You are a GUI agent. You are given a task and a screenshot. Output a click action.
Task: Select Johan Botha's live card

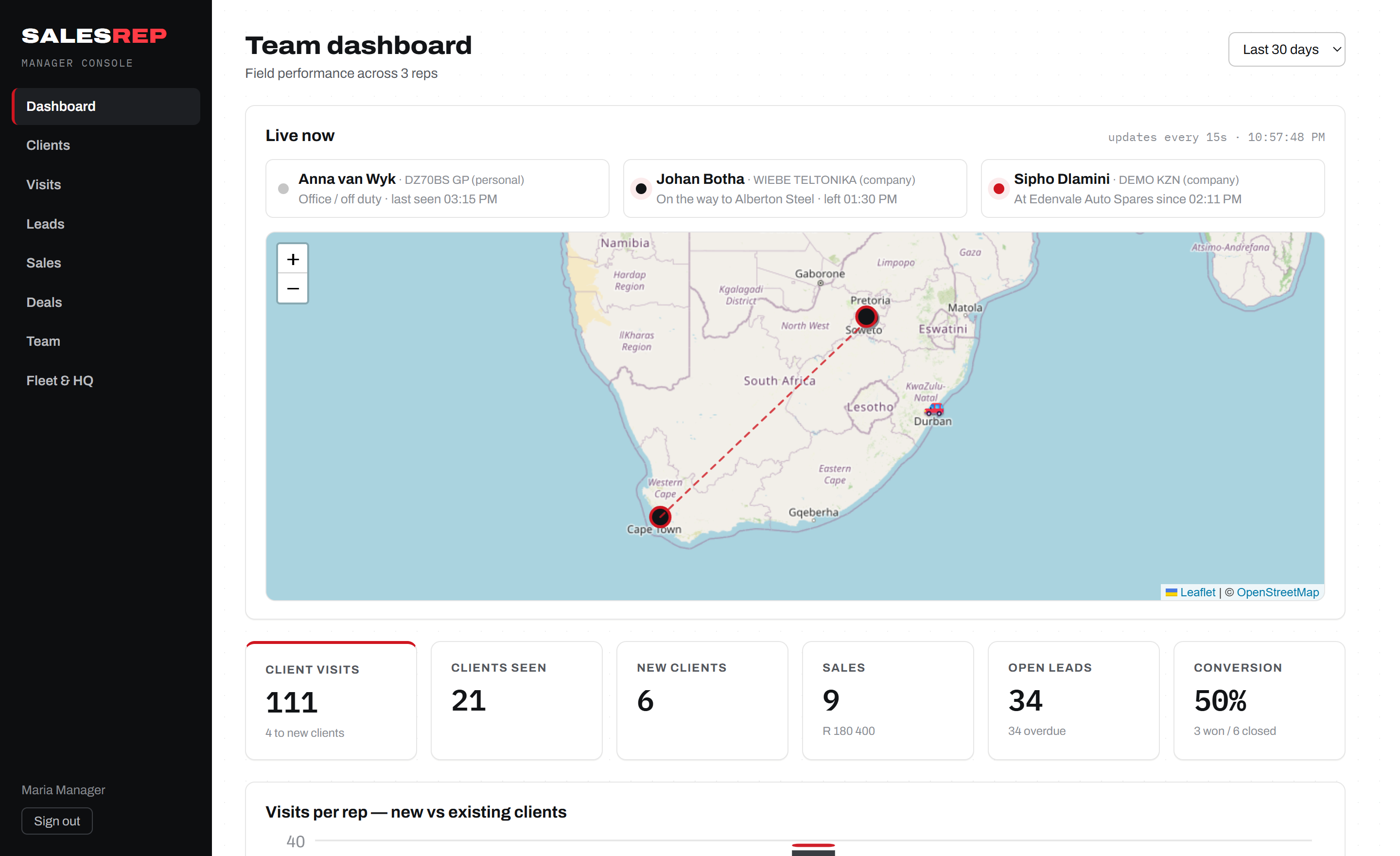795,189
